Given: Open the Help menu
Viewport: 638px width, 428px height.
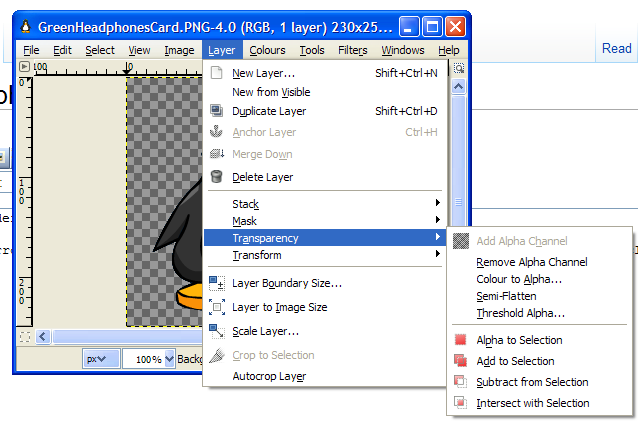Looking at the screenshot, I should (x=449, y=50).
